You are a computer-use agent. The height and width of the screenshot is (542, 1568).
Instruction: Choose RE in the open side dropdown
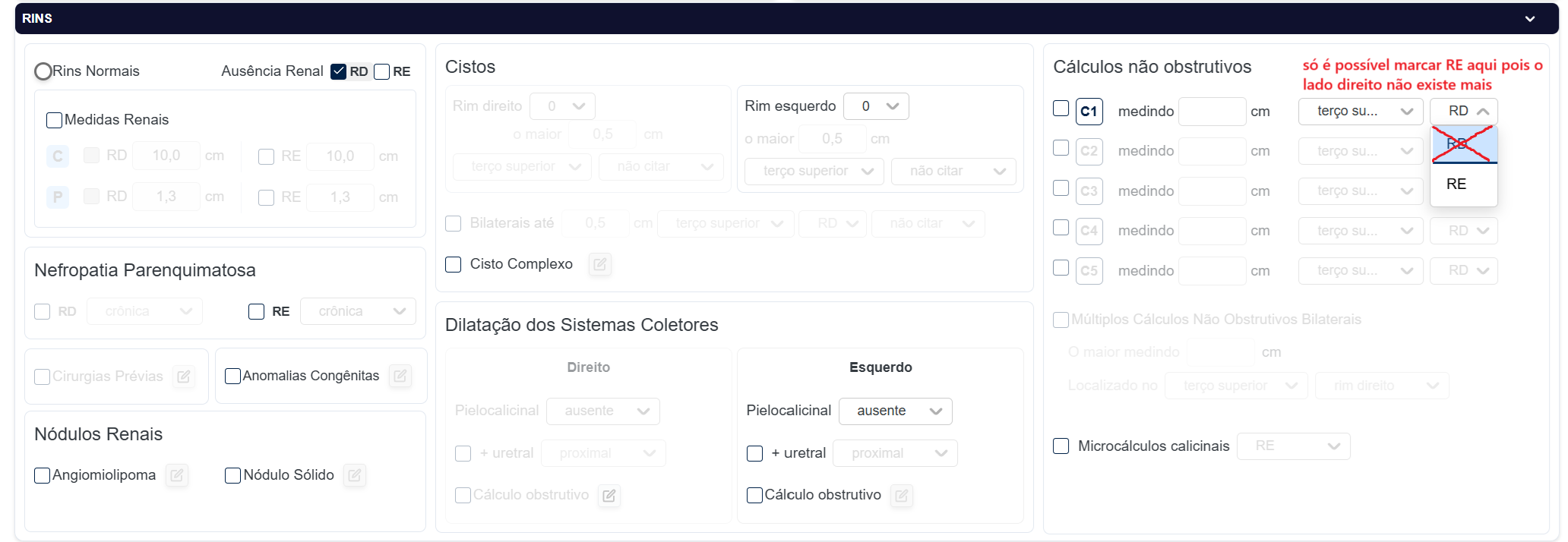(1456, 184)
